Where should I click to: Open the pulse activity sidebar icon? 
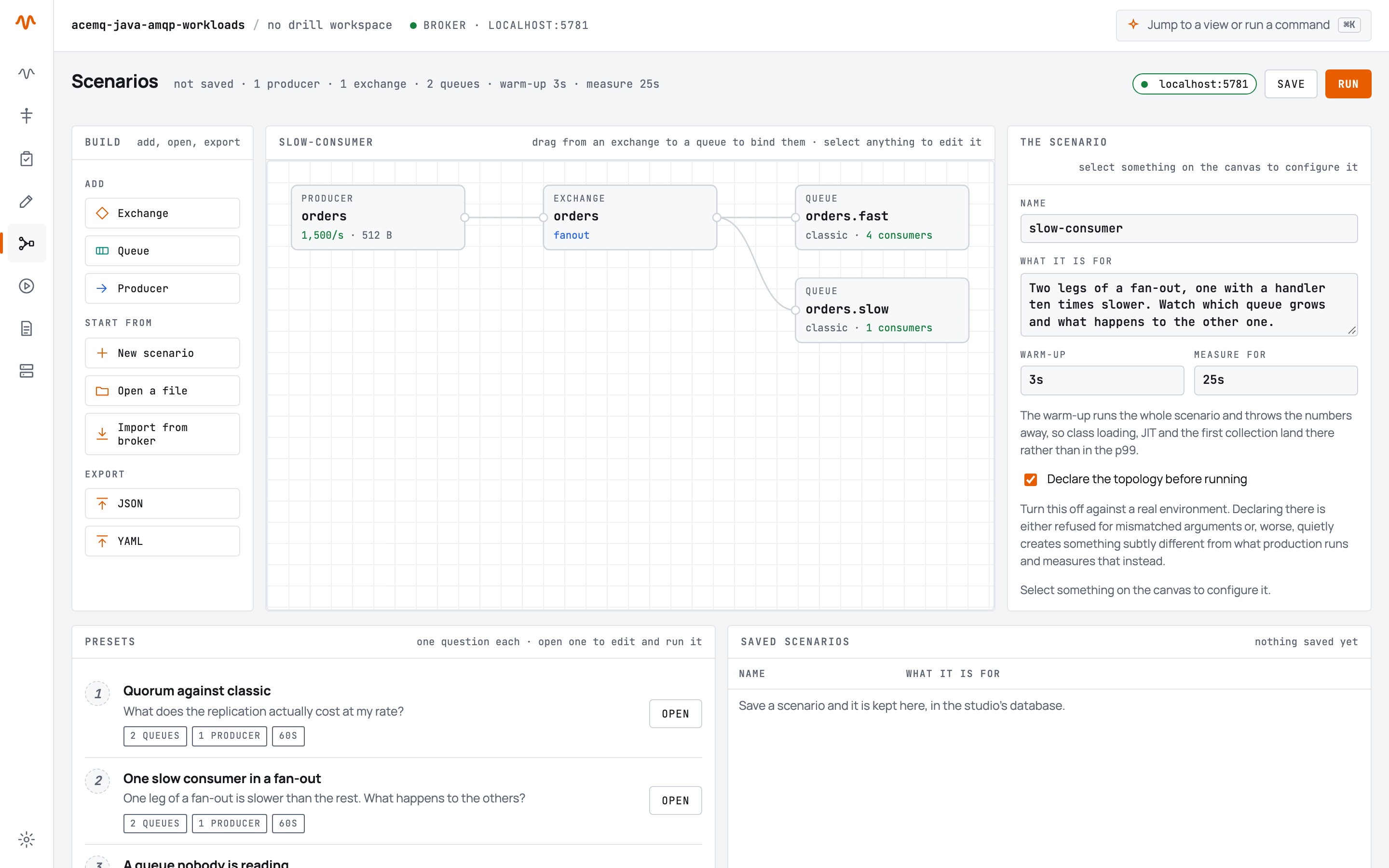click(27, 73)
